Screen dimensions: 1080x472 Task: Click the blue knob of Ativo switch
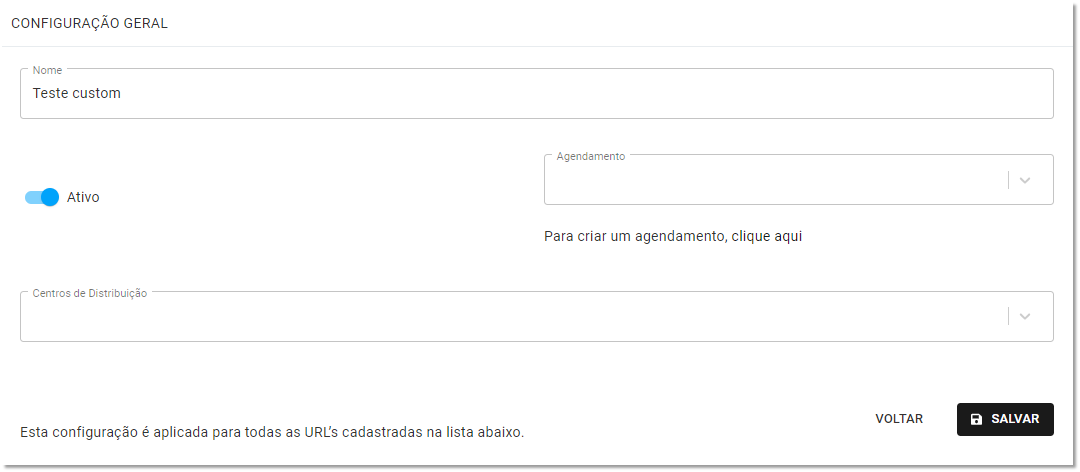[50, 197]
